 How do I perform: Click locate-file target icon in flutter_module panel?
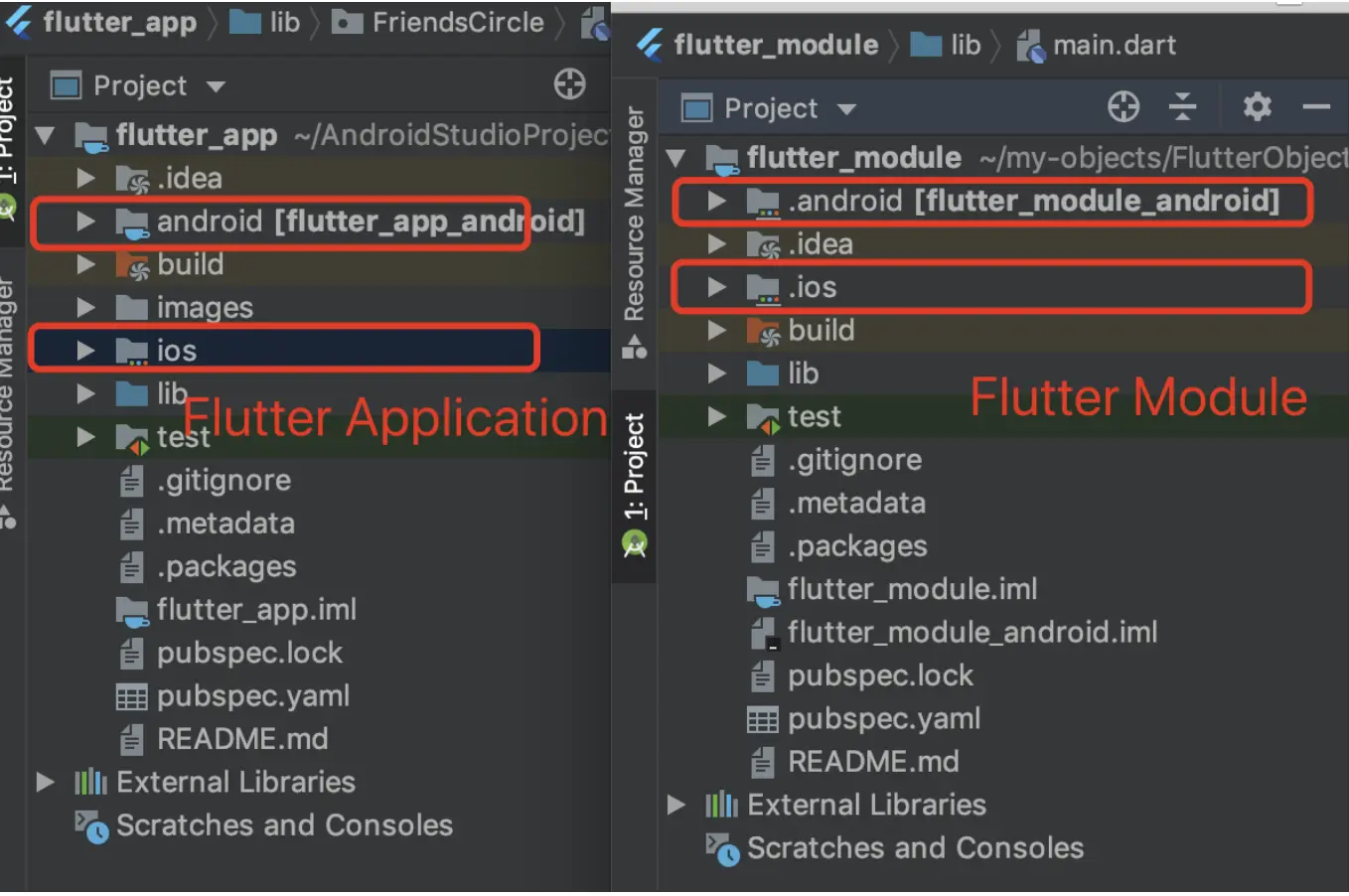1124,106
